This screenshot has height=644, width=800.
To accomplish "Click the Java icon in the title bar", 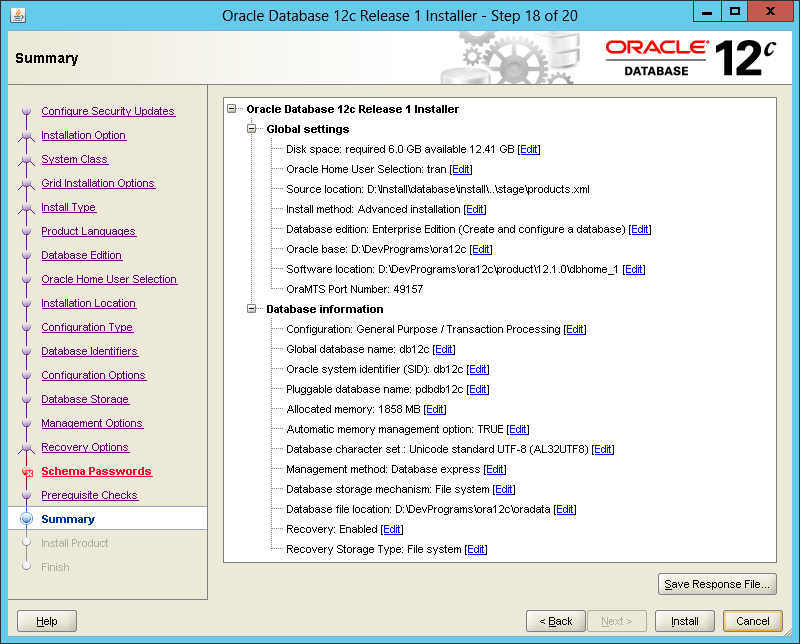I will pyautogui.click(x=18, y=15).
